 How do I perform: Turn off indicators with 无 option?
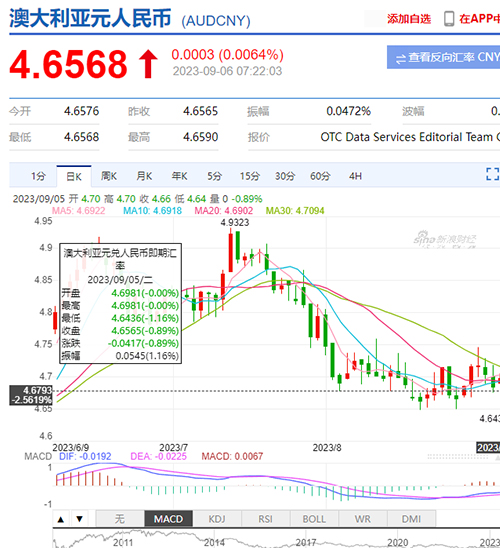(x=120, y=519)
